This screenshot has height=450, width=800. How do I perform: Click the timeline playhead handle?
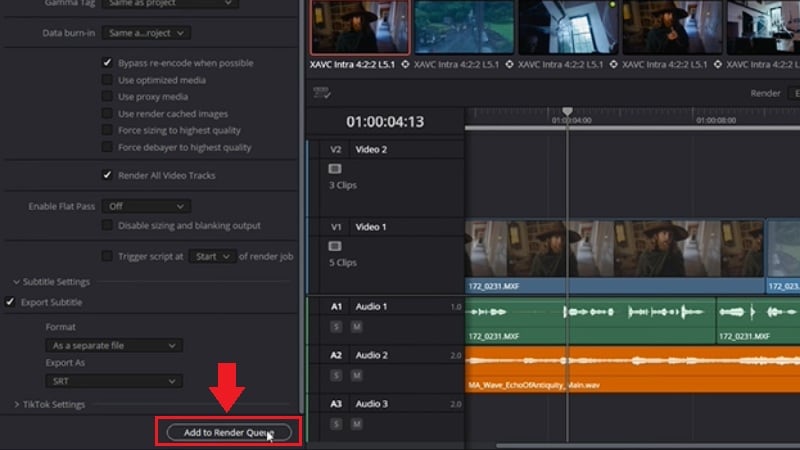[x=567, y=111]
